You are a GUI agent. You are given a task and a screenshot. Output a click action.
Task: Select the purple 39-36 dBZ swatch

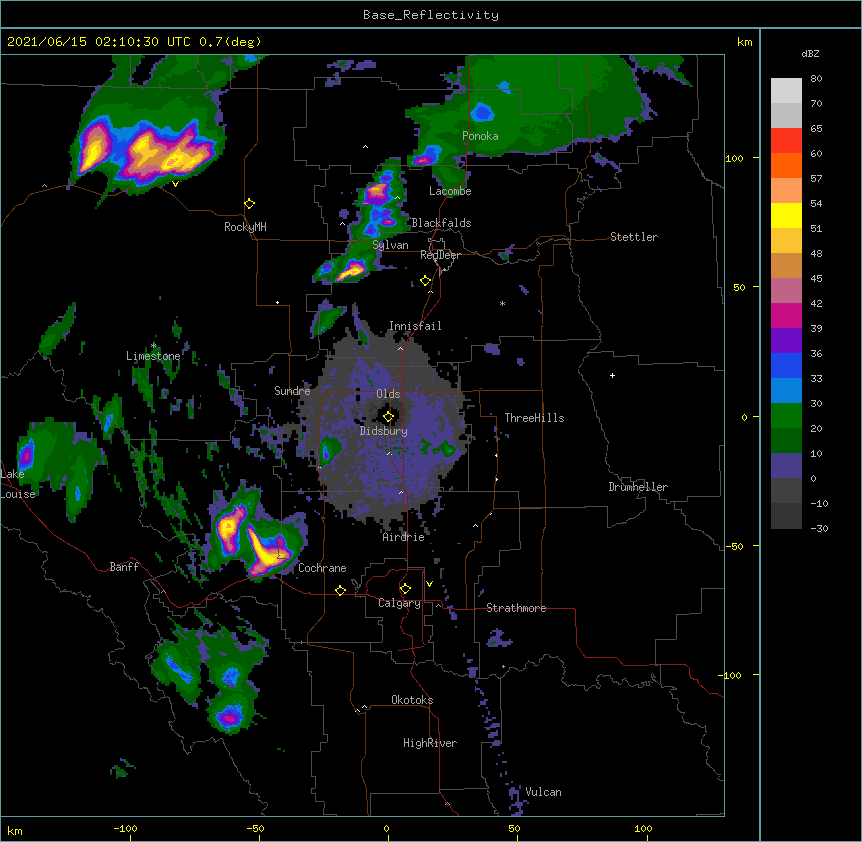click(786, 341)
